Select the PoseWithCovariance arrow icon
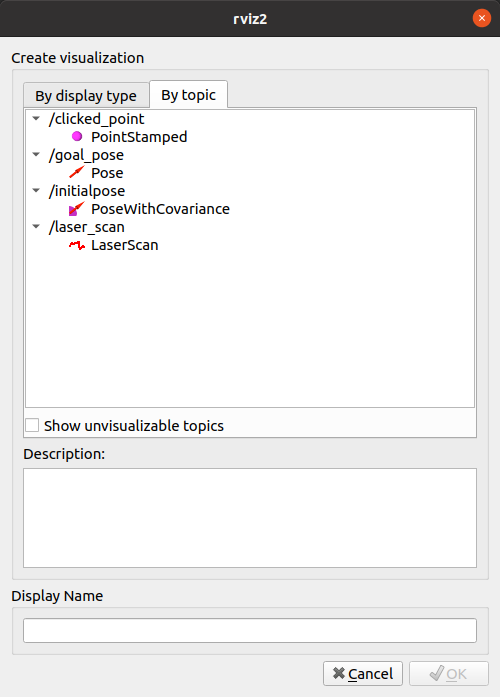The image size is (500, 697). coord(77,208)
